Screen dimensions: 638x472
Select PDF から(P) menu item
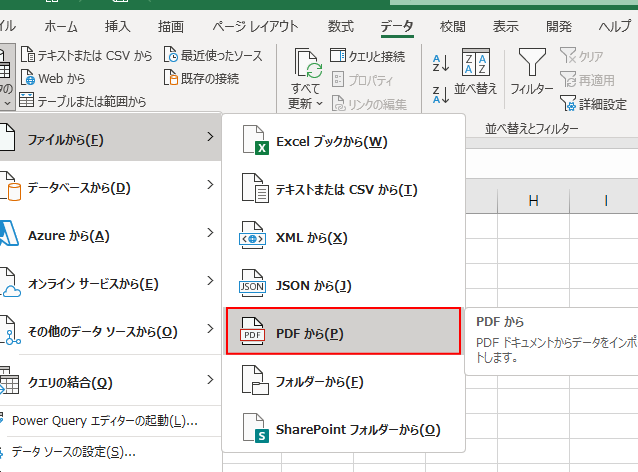click(x=343, y=331)
